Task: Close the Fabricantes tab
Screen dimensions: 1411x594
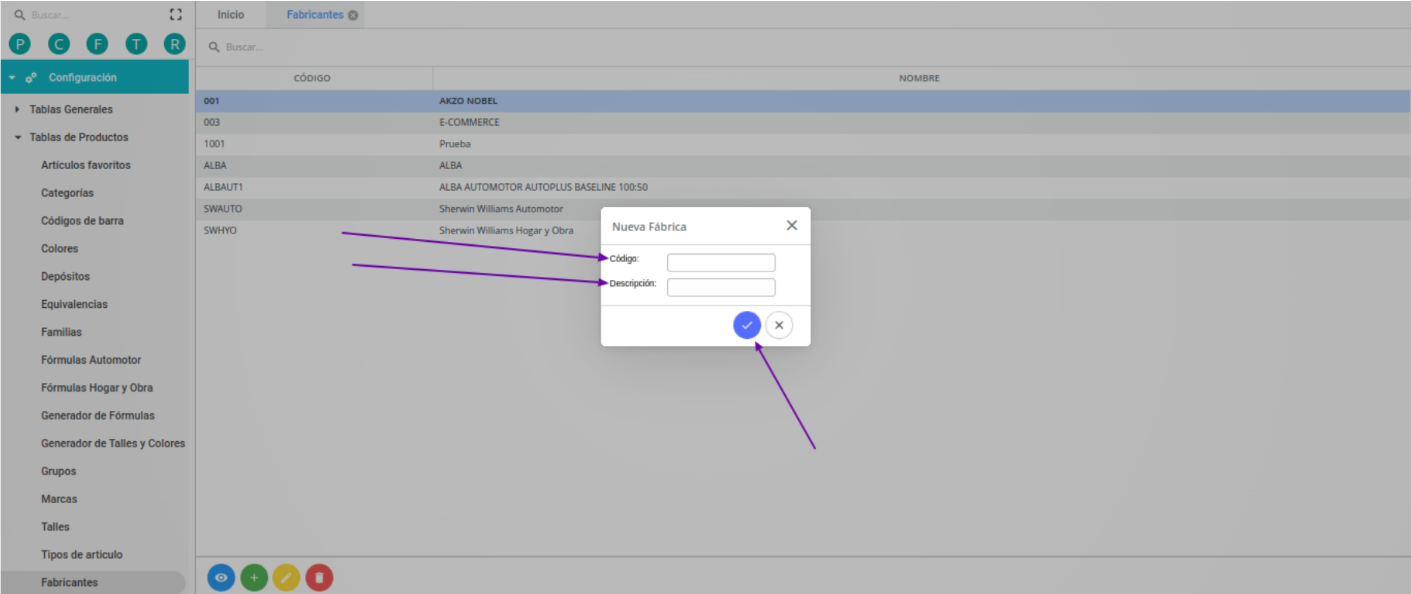Action: click(x=353, y=15)
